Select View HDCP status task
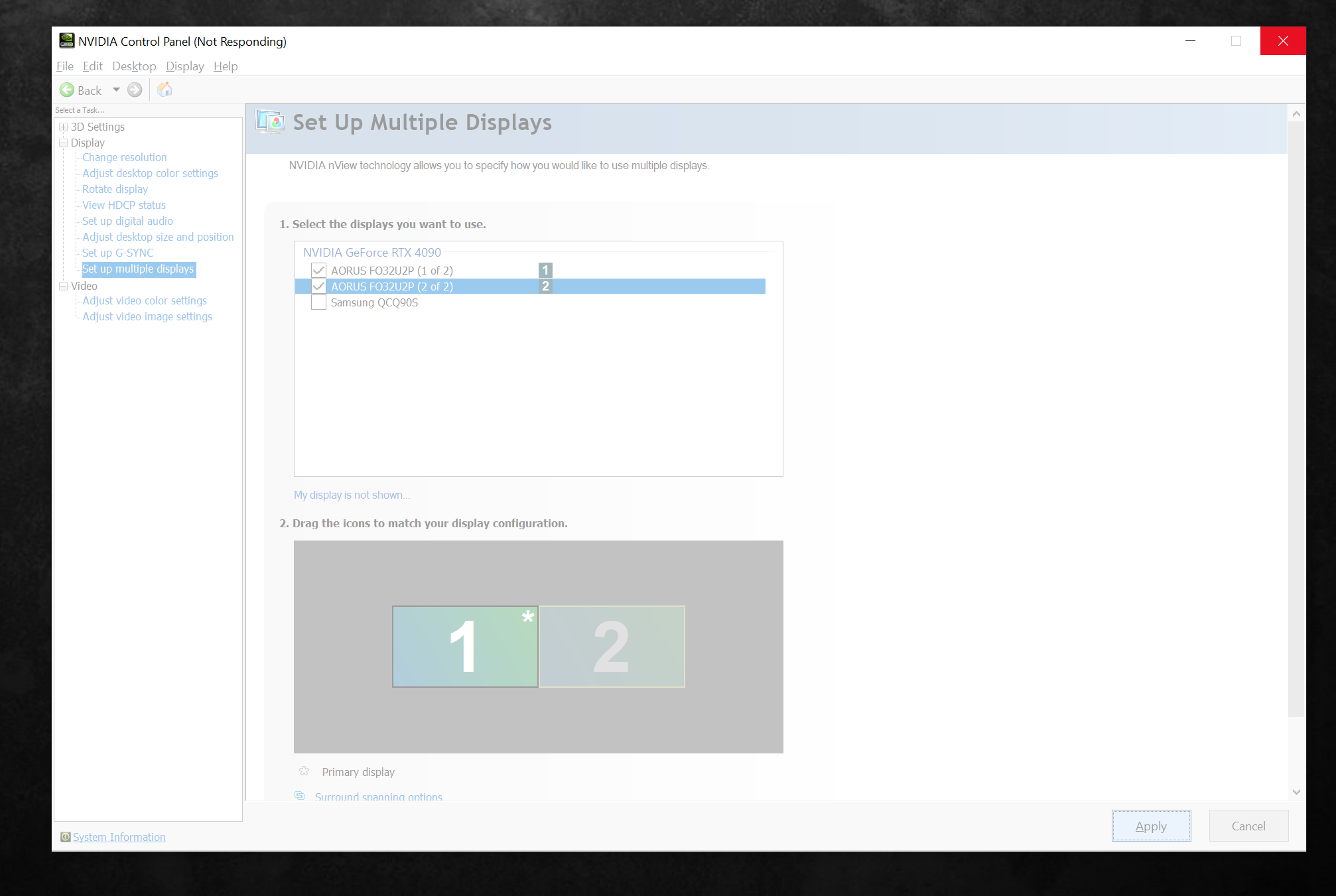This screenshot has width=1336, height=896. (124, 205)
